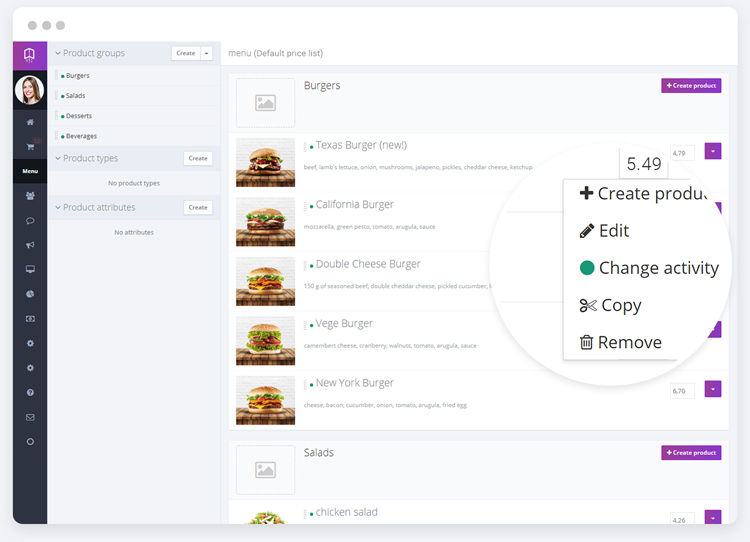Click the chat bubble icon in sidebar
The width and height of the screenshot is (750, 542).
(30, 221)
